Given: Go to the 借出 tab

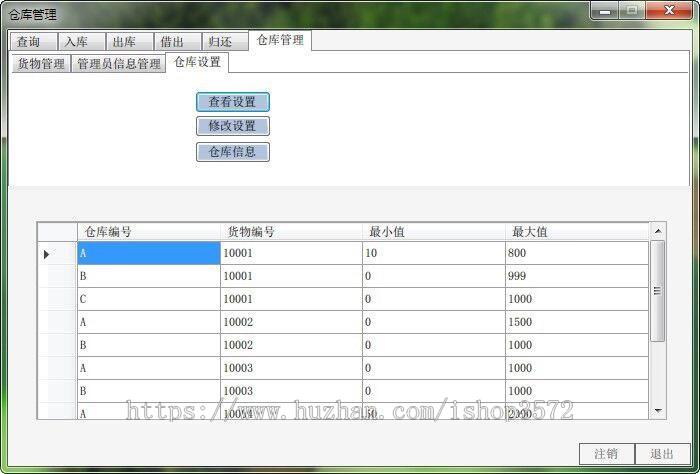Looking at the screenshot, I should 178,42.
